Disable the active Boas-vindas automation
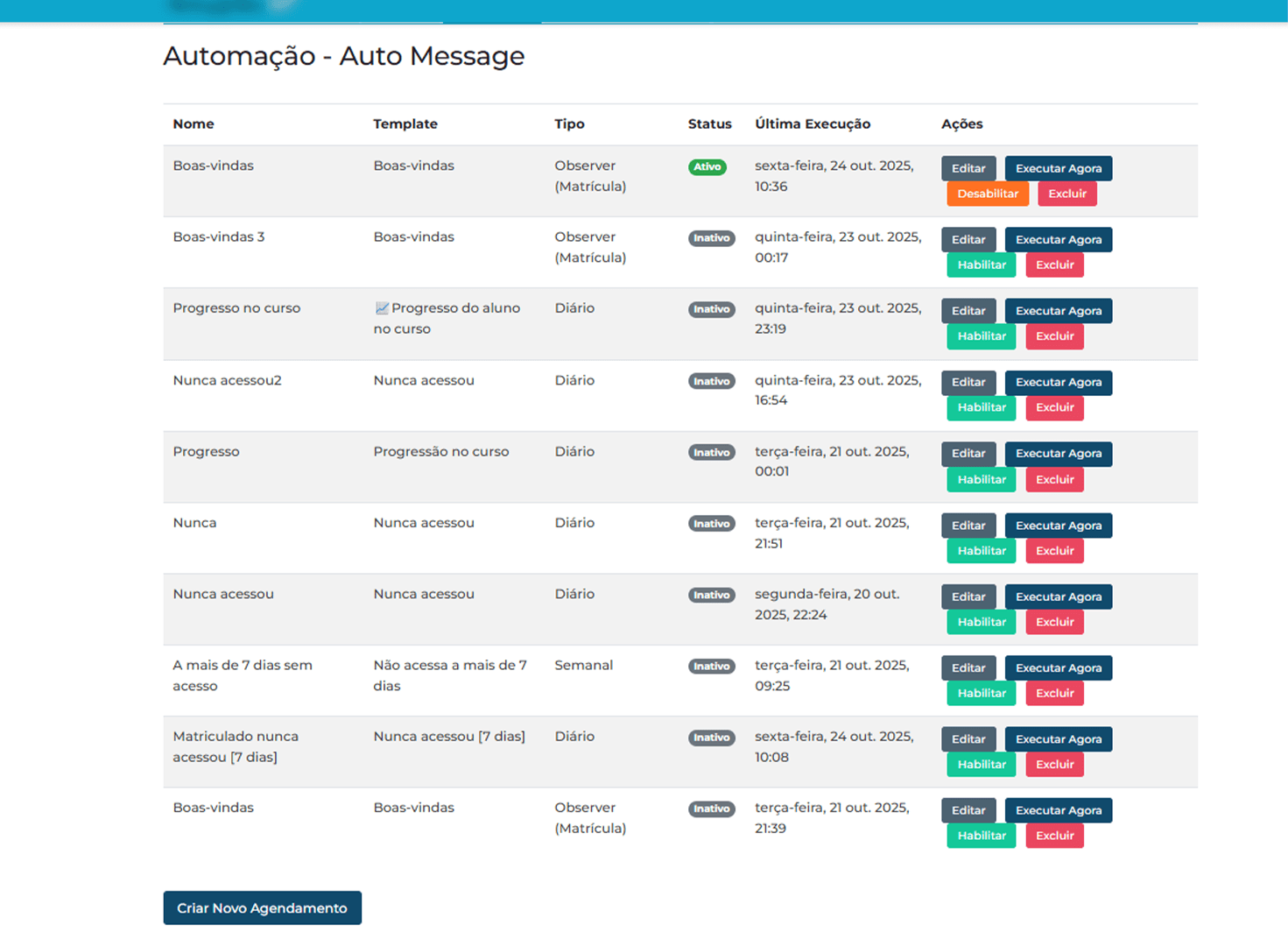 click(x=987, y=194)
